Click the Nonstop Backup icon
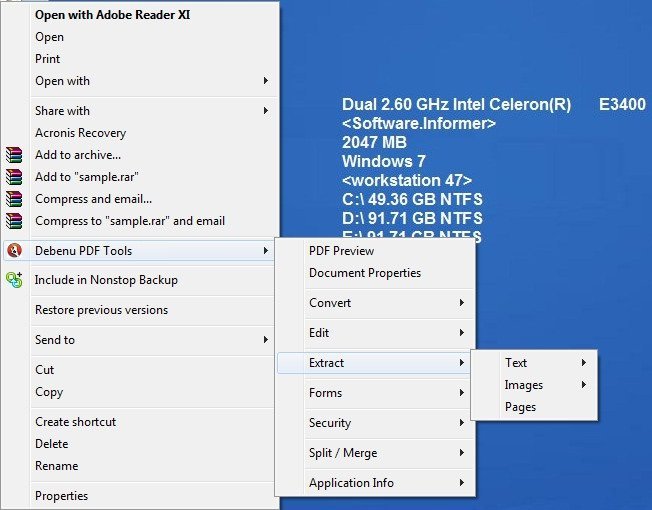652x510 pixels. tap(14, 280)
